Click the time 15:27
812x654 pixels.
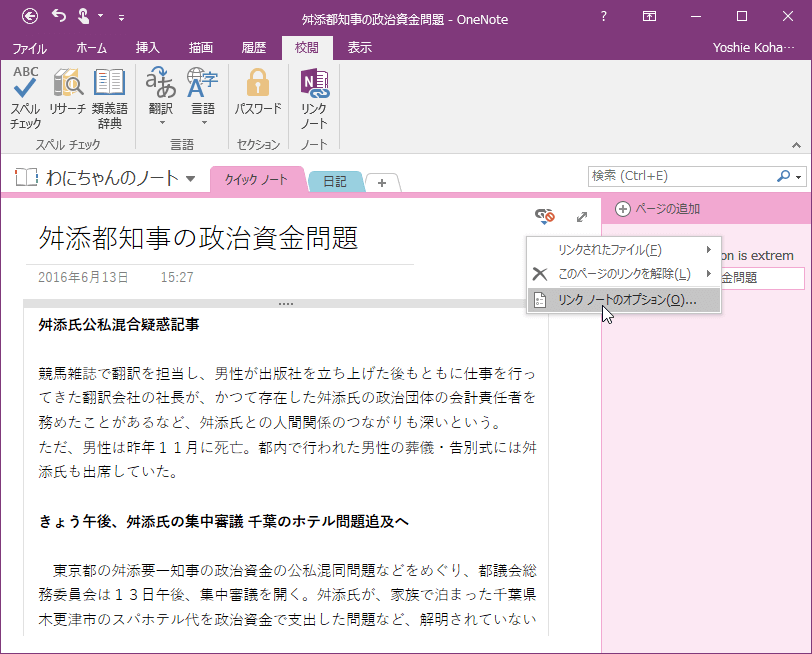pos(177,277)
